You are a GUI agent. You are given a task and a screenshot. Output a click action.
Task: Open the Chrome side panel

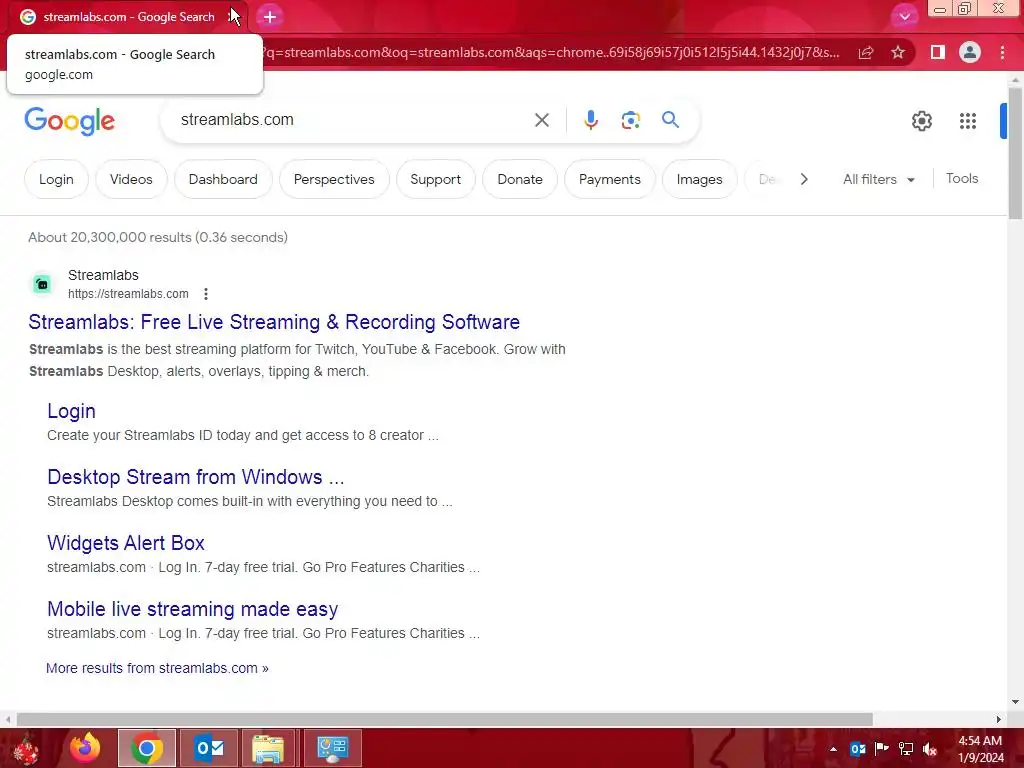click(x=938, y=52)
